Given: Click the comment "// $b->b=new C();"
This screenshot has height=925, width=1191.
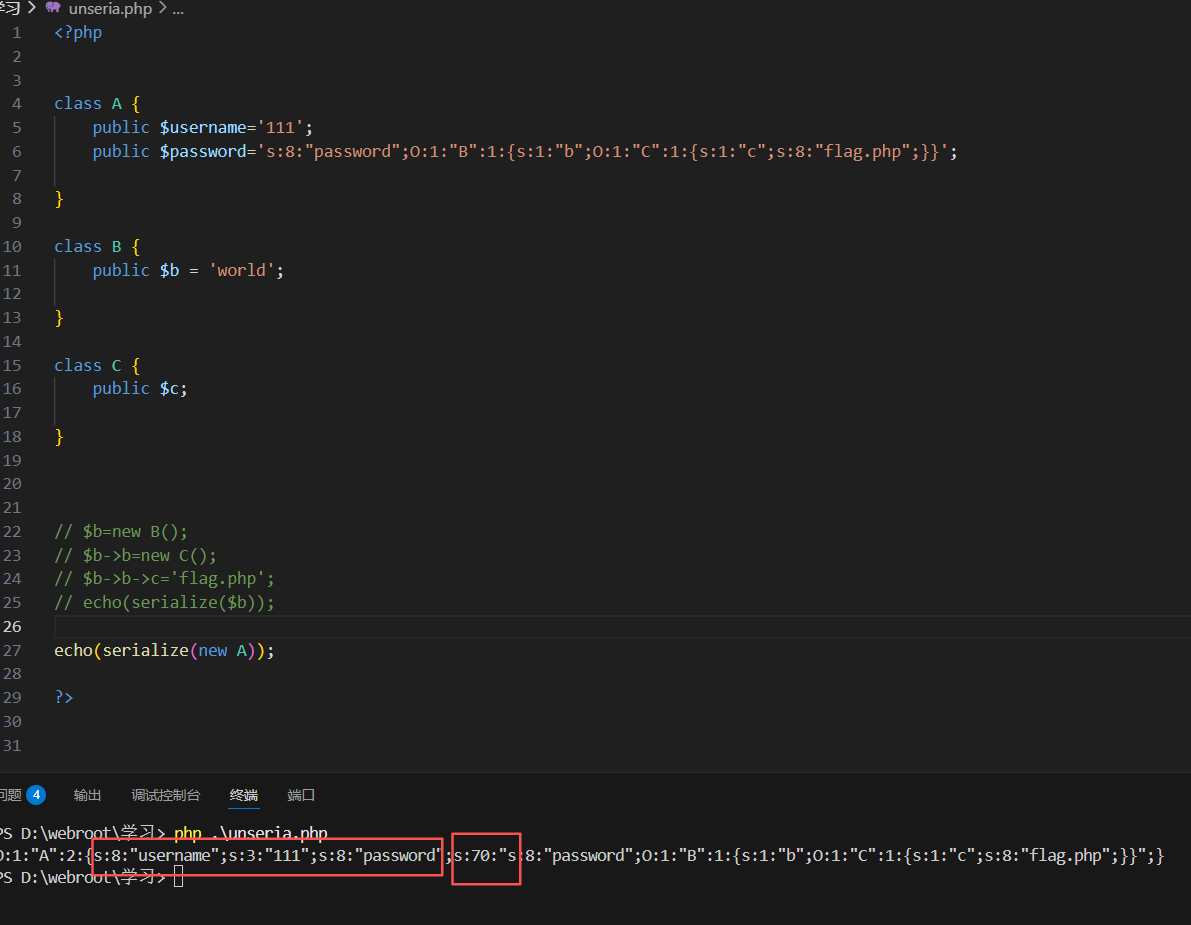Looking at the screenshot, I should pyautogui.click(x=135, y=556).
